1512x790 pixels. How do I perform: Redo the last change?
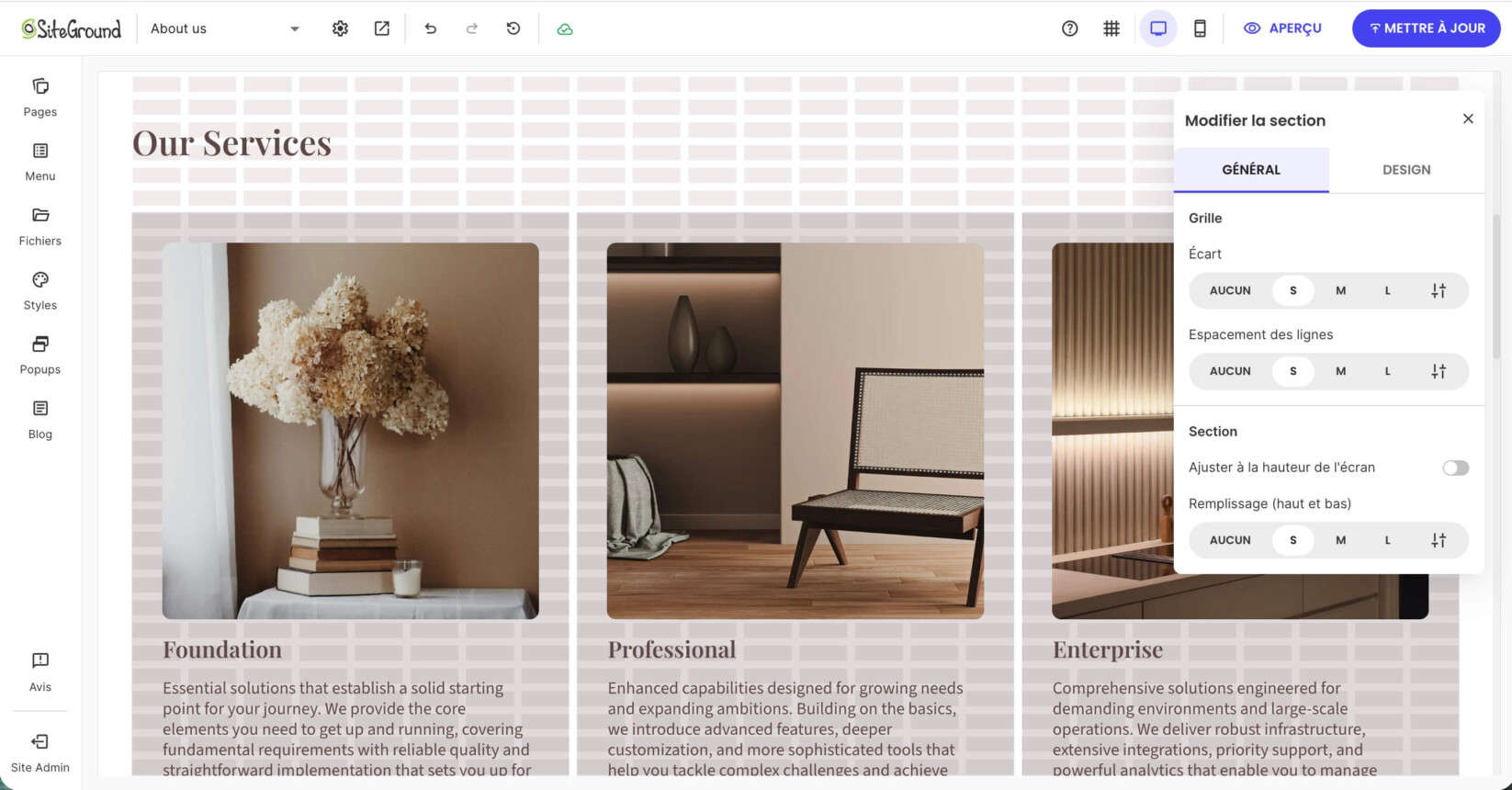click(x=472, y=28)
